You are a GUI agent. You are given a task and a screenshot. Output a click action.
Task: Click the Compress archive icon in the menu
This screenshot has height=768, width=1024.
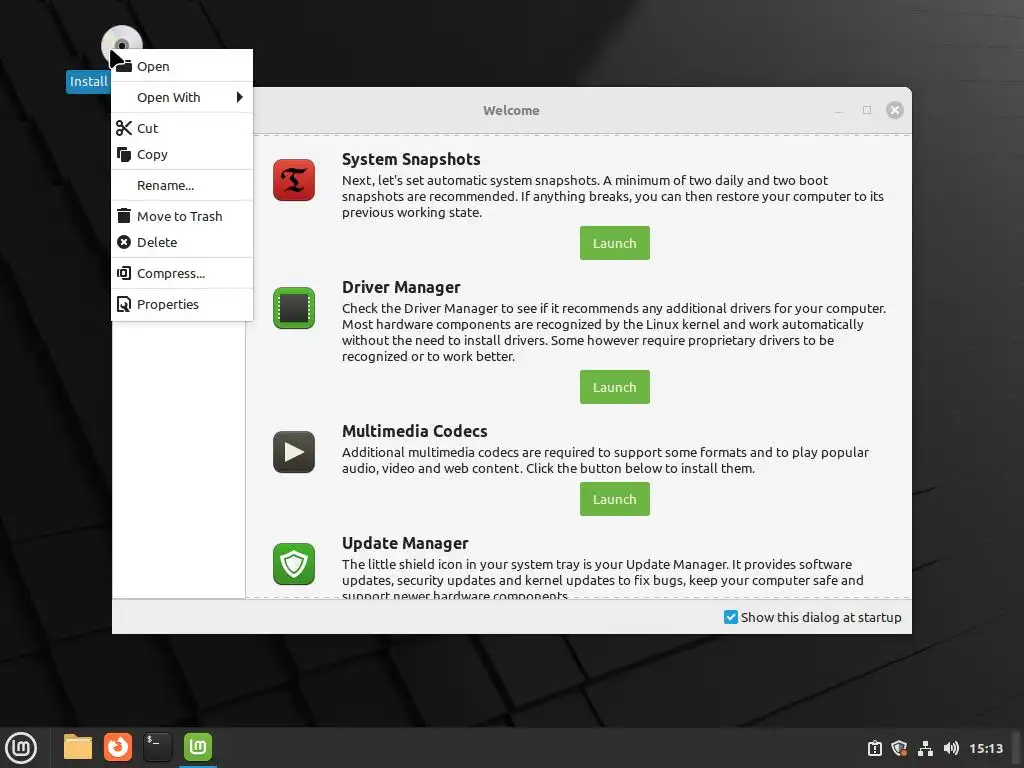point(124,273)
